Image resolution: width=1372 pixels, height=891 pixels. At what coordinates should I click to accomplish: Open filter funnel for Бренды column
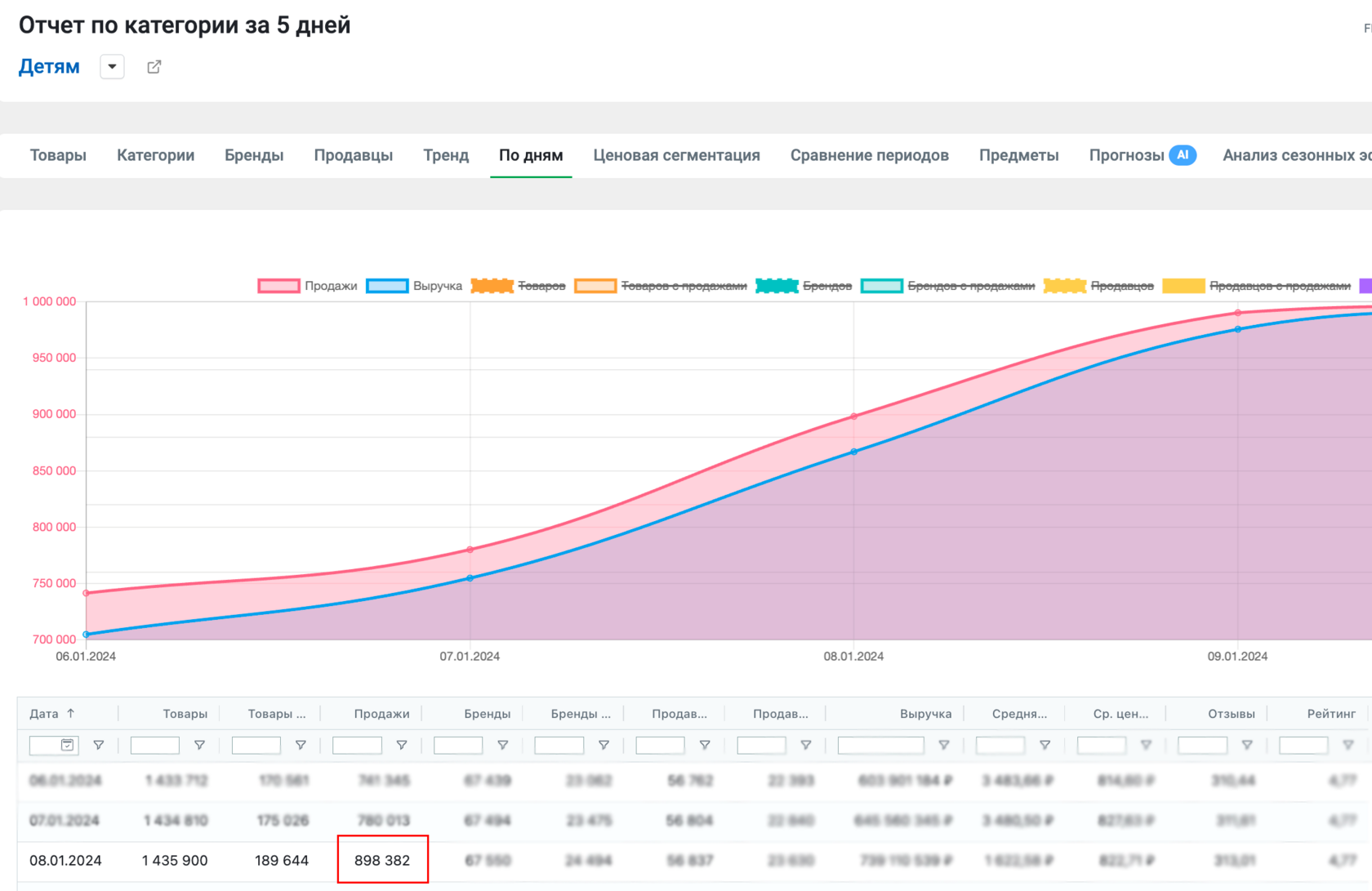click(x=503, y=745)
